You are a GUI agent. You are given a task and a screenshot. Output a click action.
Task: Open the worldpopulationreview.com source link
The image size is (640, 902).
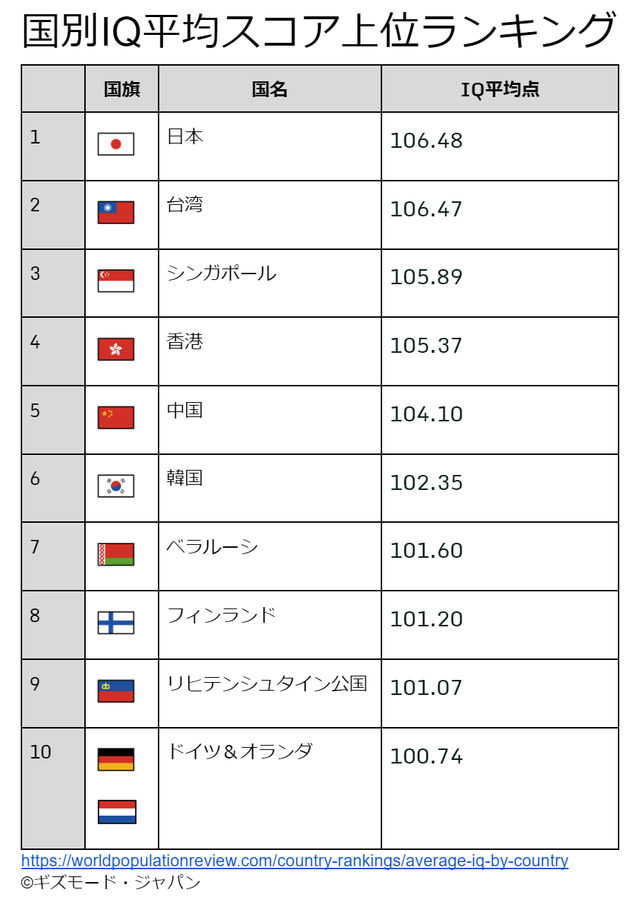pos(295,861)
